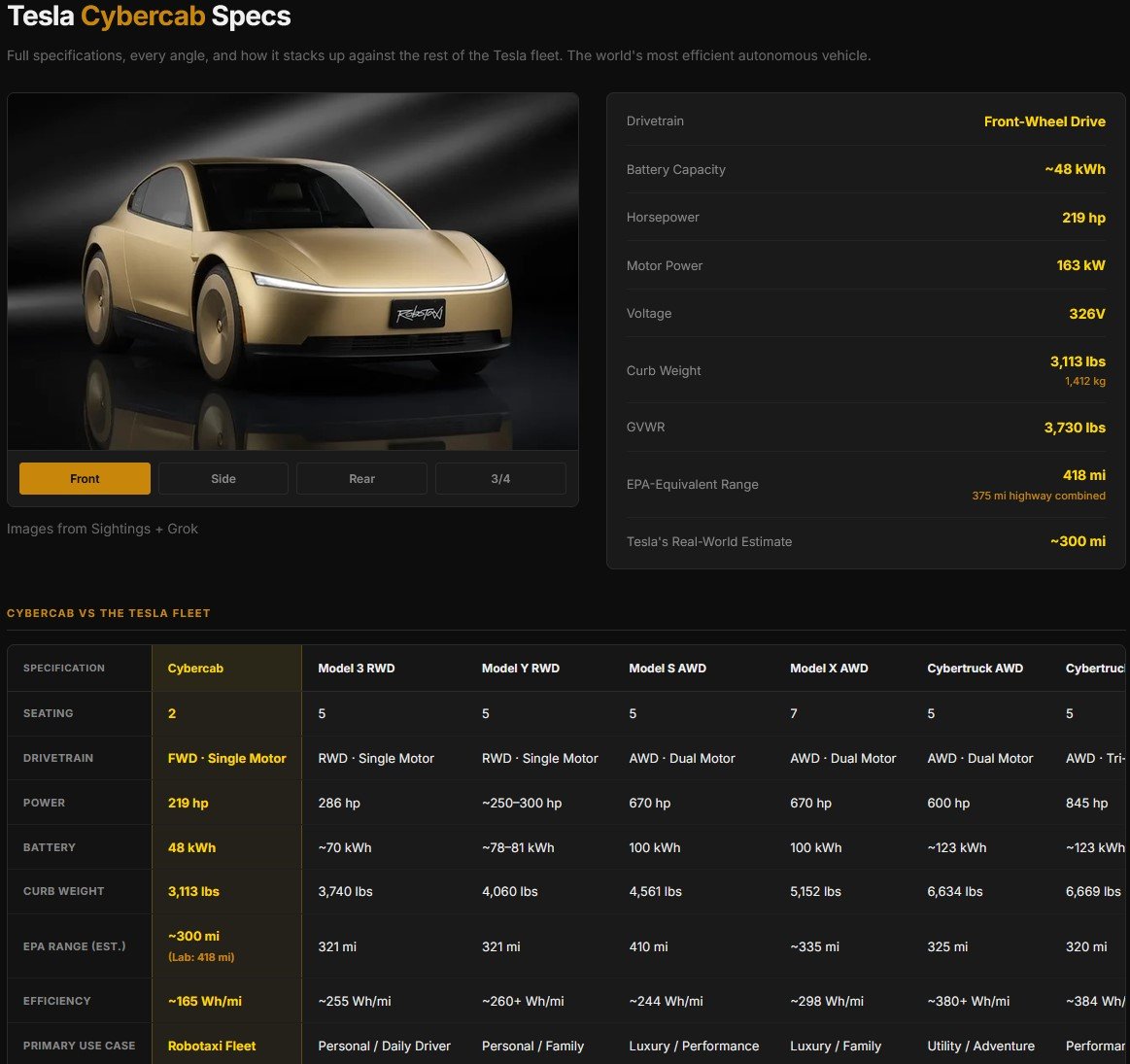Click the 'Tesla's Real-World Estimate' label
Viewport: 1130px width, 1064px height.
(709, 541)
